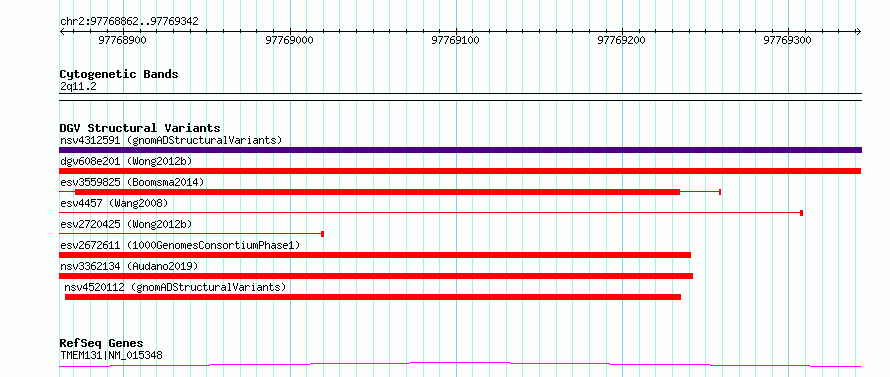The width and height of the screenshot is (890, 377).
Task: Click the nsv4520112 gnomADStructuralVariants label
Action: (x=175, y=287)
